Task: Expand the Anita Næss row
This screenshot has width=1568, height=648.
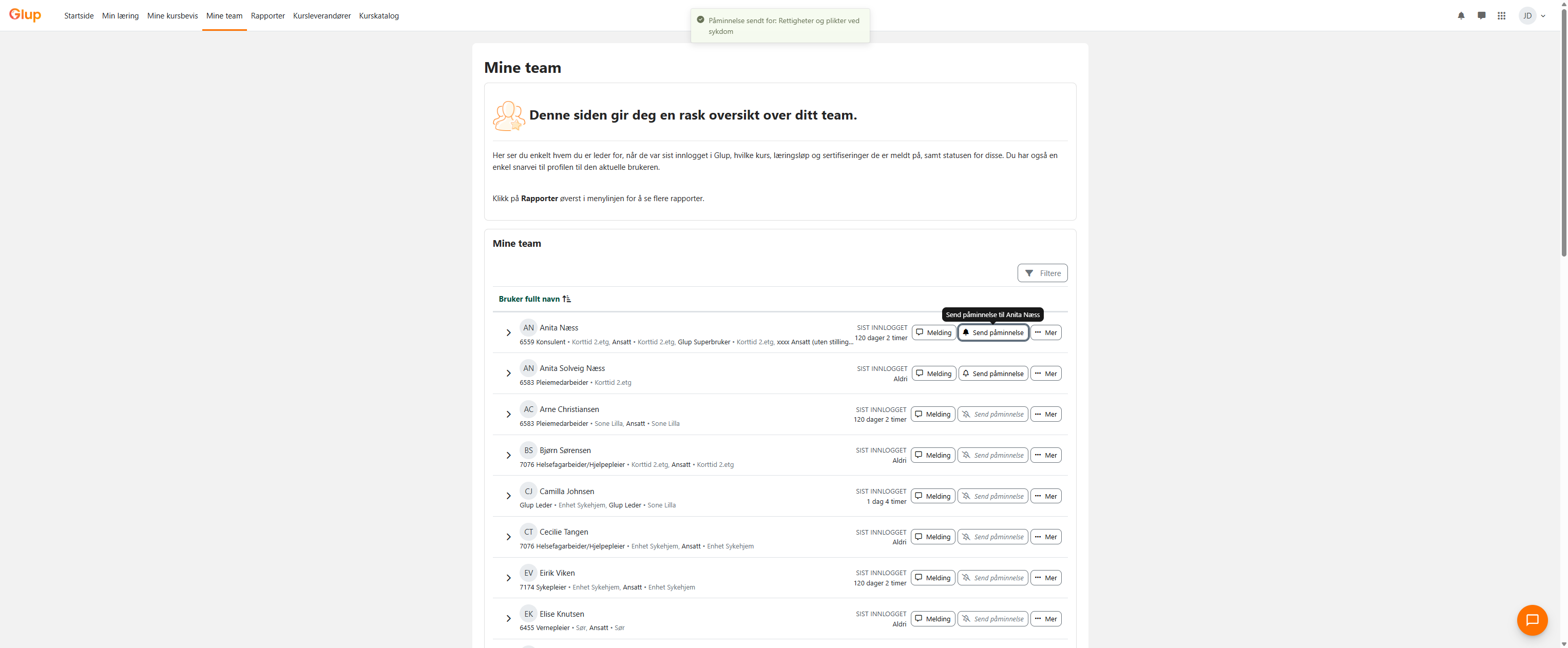Action: (508, 333)
